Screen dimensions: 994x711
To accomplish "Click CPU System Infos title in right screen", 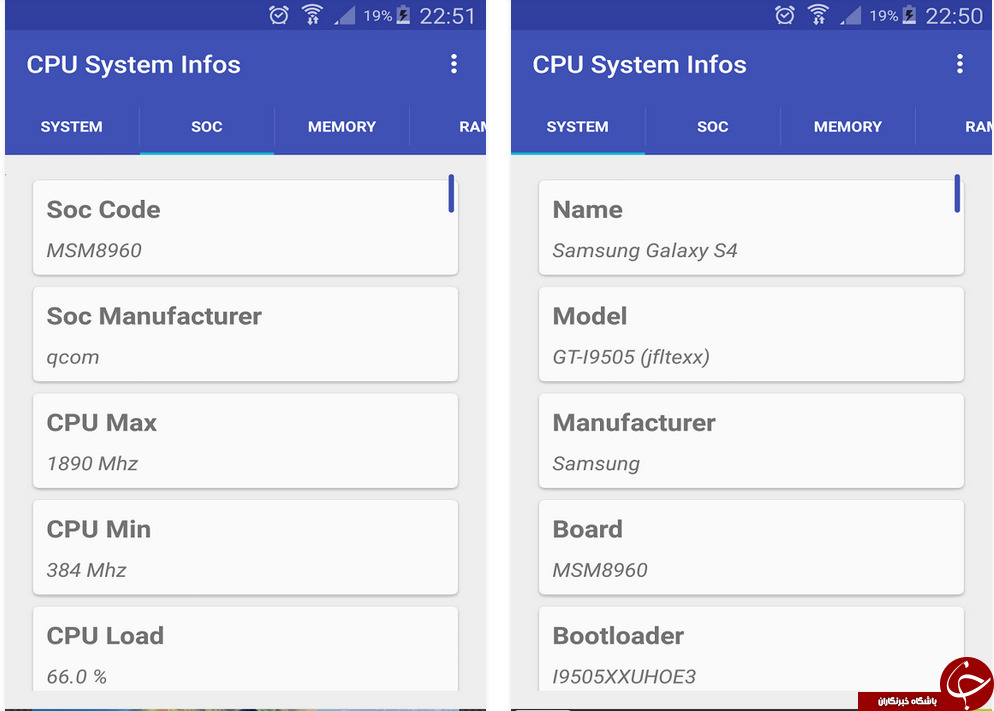I will coord(640,65).
